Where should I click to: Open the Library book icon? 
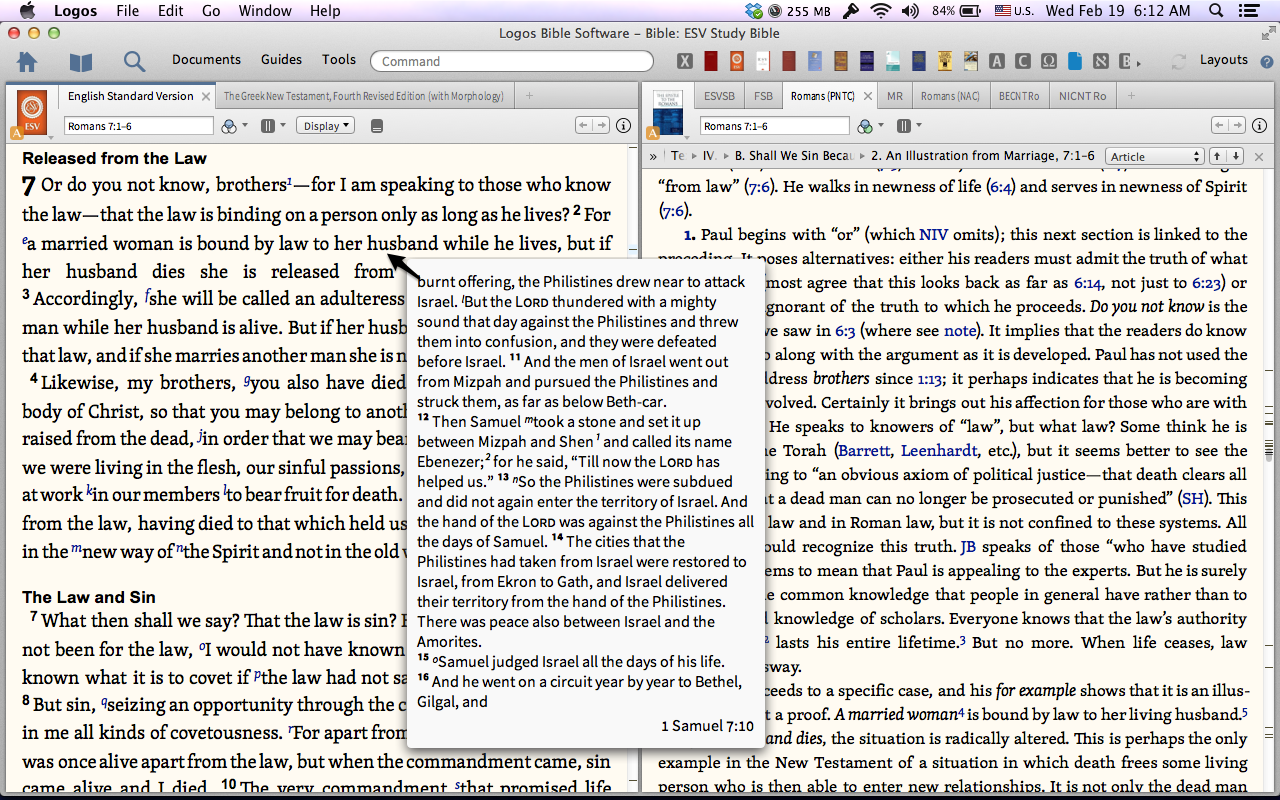pos(81,62)
